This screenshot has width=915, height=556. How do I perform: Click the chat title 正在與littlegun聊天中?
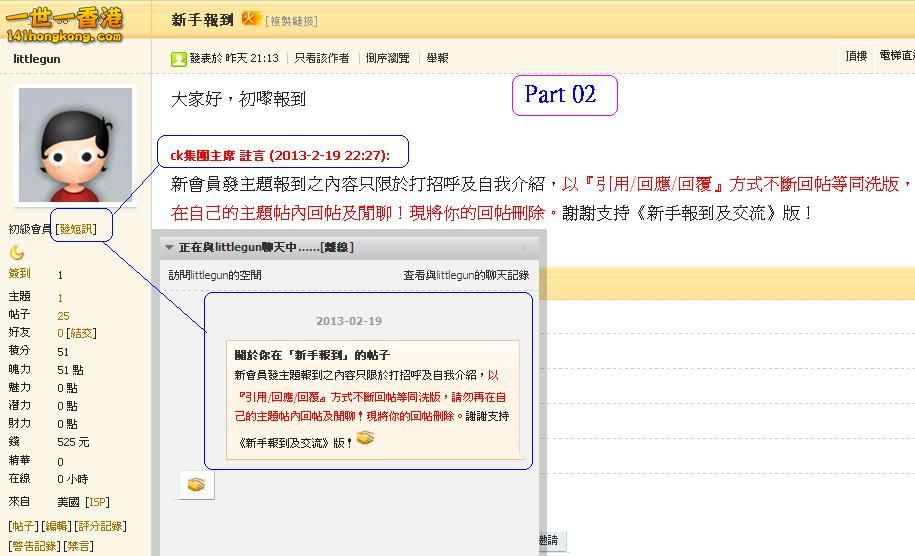(266, 247)
